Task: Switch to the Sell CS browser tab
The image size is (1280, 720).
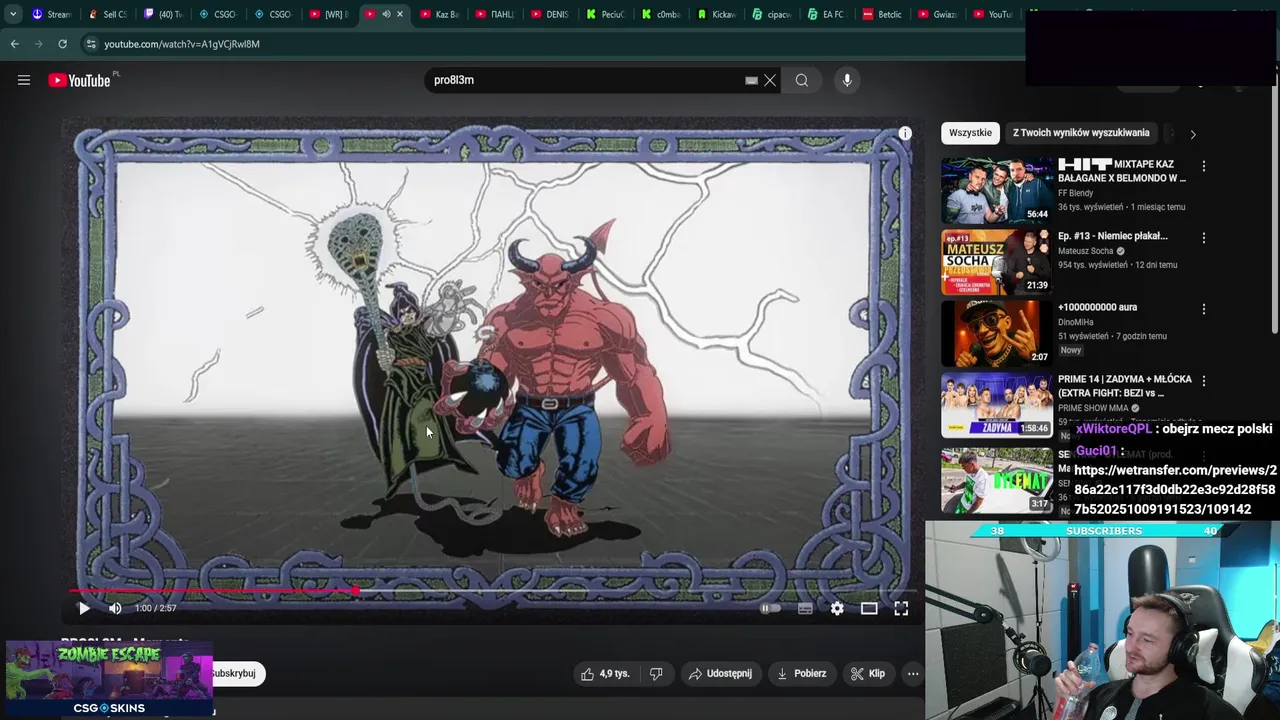Action: click(108, 14)
